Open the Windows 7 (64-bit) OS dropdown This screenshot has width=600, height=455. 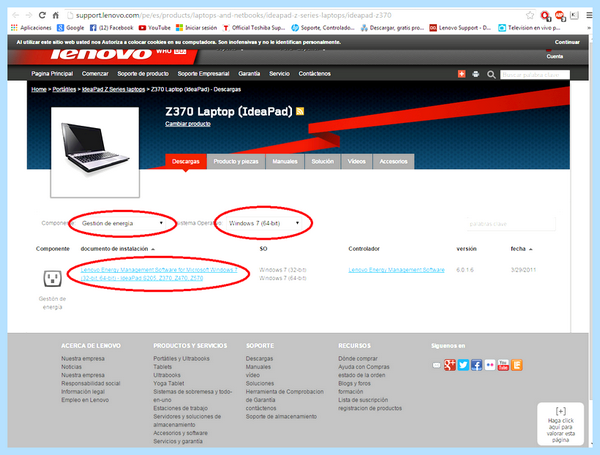tap(264, 223)
